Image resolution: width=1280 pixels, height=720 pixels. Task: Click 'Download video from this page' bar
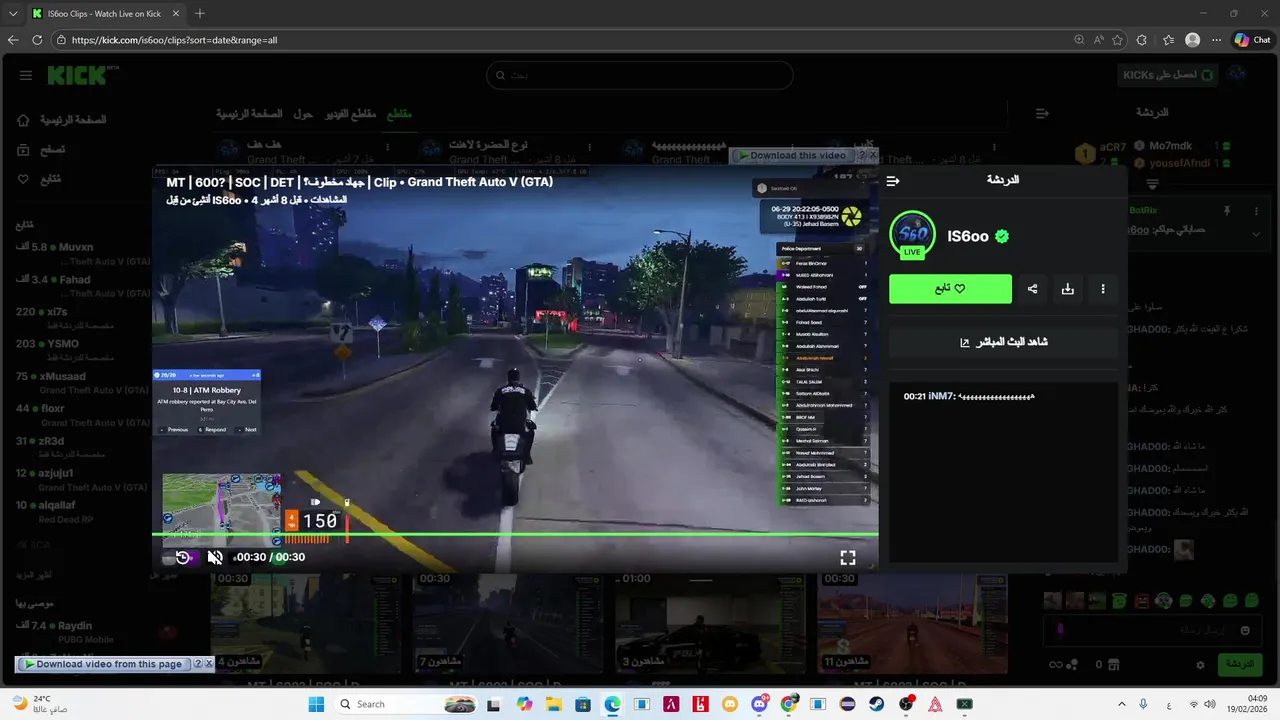click(103, 664)
